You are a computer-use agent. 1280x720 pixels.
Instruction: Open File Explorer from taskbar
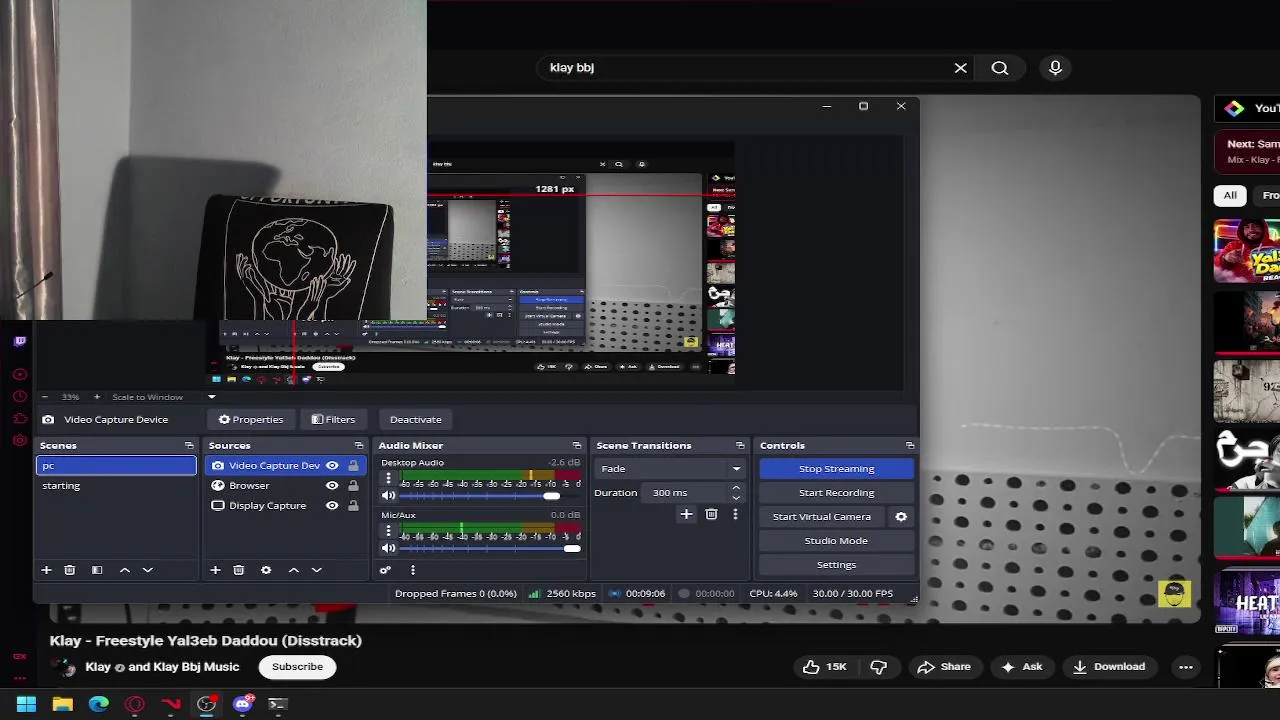point(62,704)
